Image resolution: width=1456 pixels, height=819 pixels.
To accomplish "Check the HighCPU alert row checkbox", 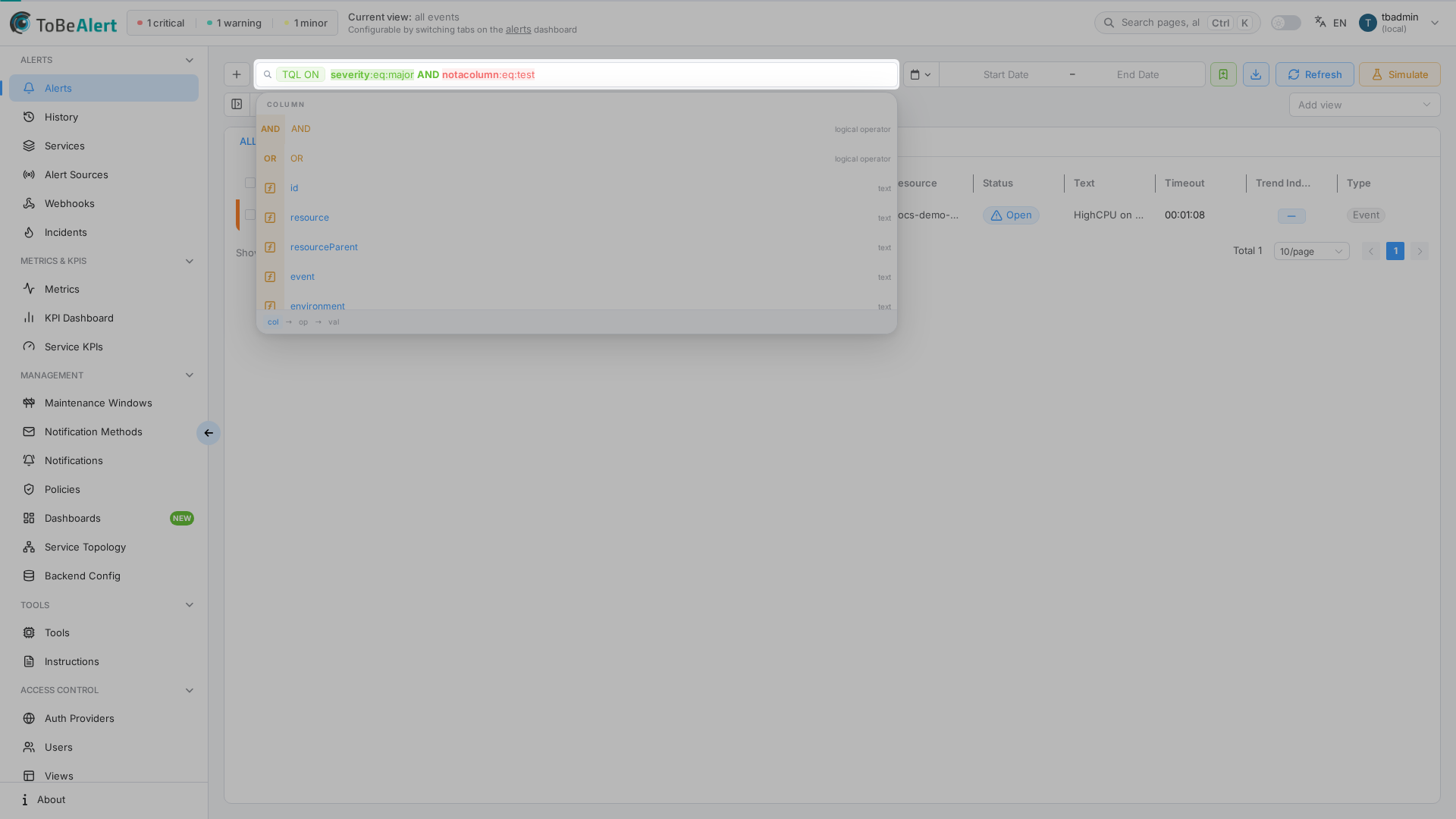I will 249,215.
